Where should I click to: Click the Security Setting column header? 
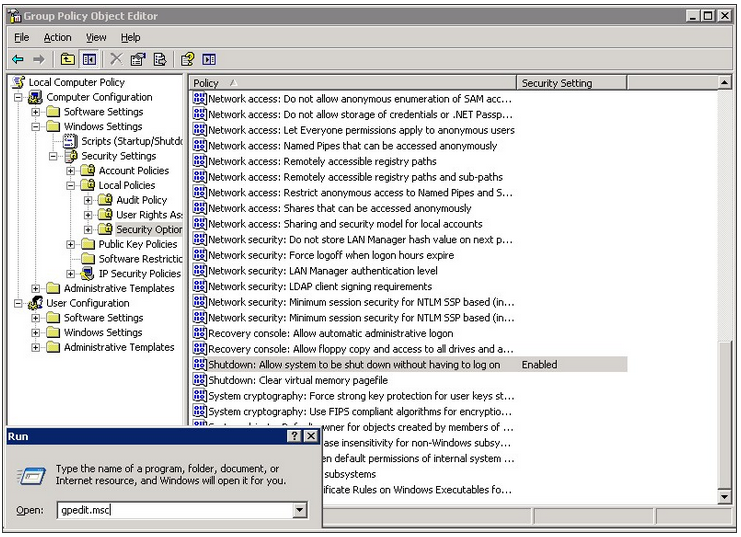coord(571,83)
